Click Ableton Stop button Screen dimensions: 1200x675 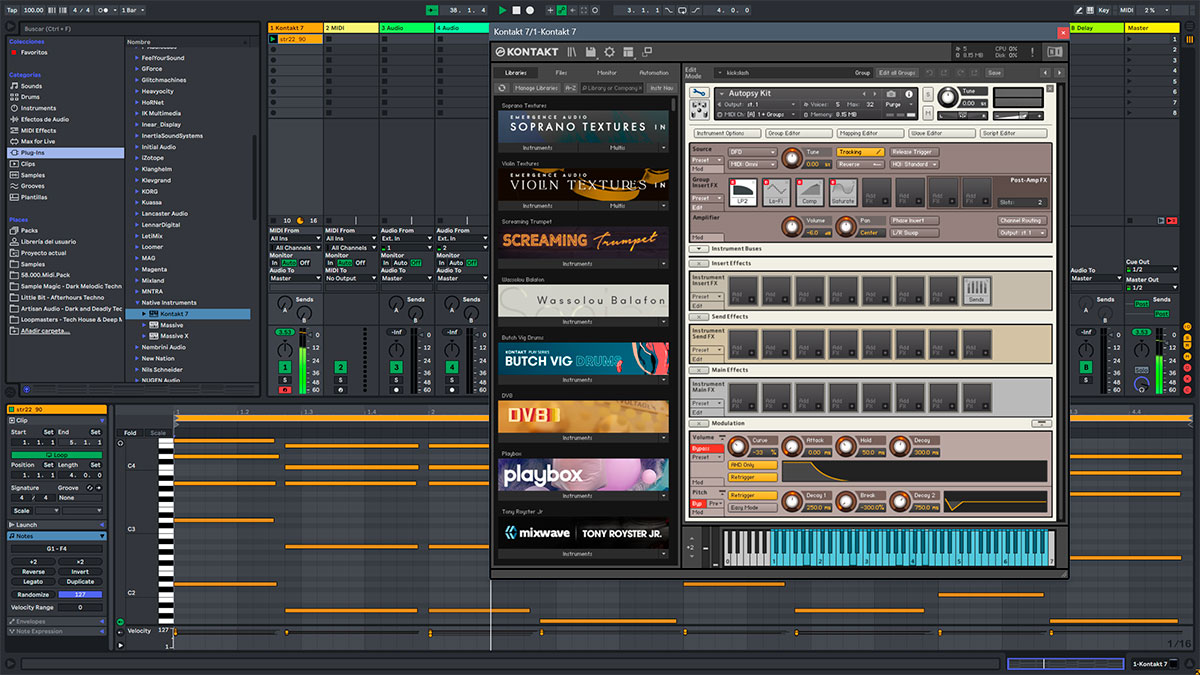point(516,10)
